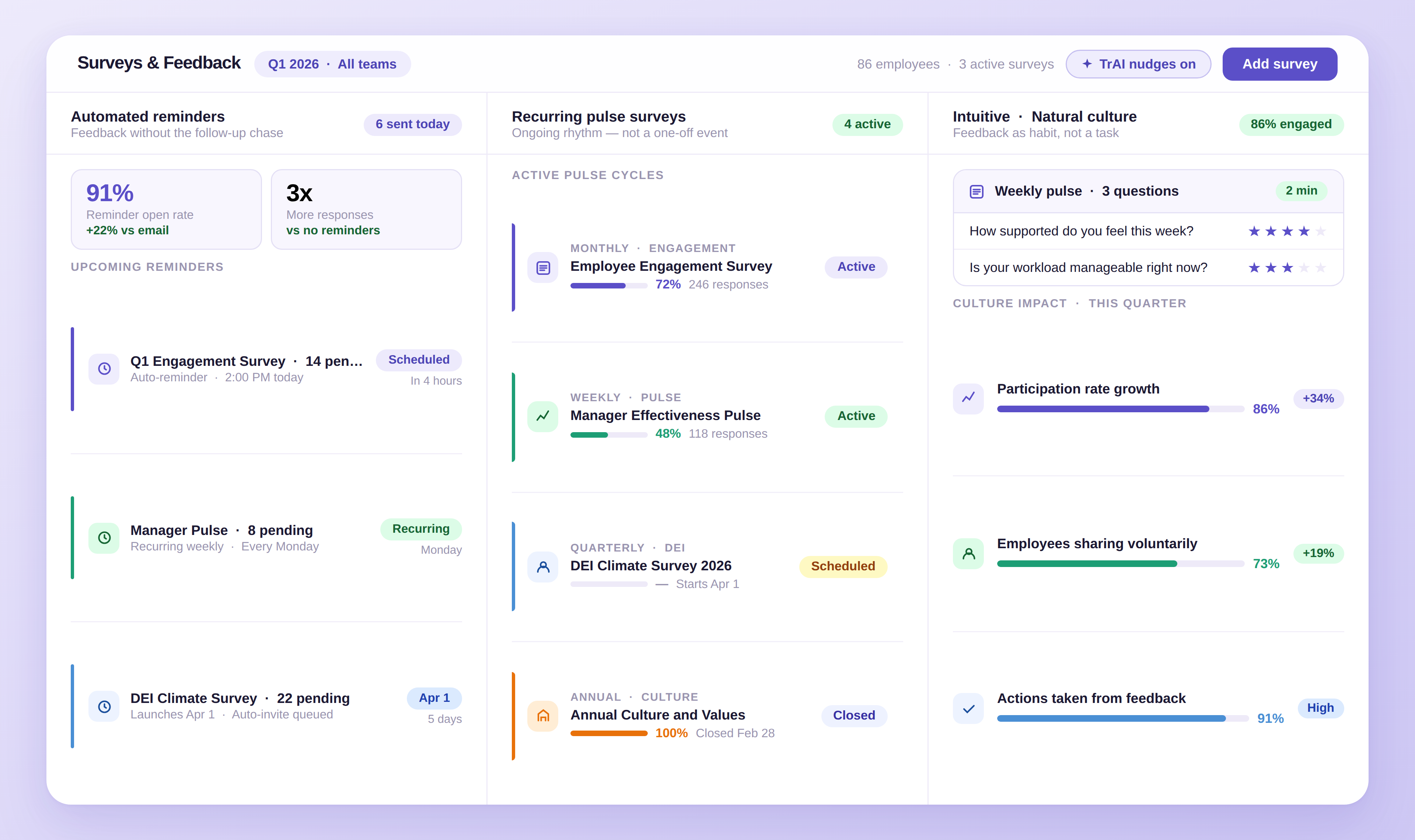
Task: Click the person icon for DEI Climate Survey 2026
Action: pyautogui.click(x=543, y=567)
